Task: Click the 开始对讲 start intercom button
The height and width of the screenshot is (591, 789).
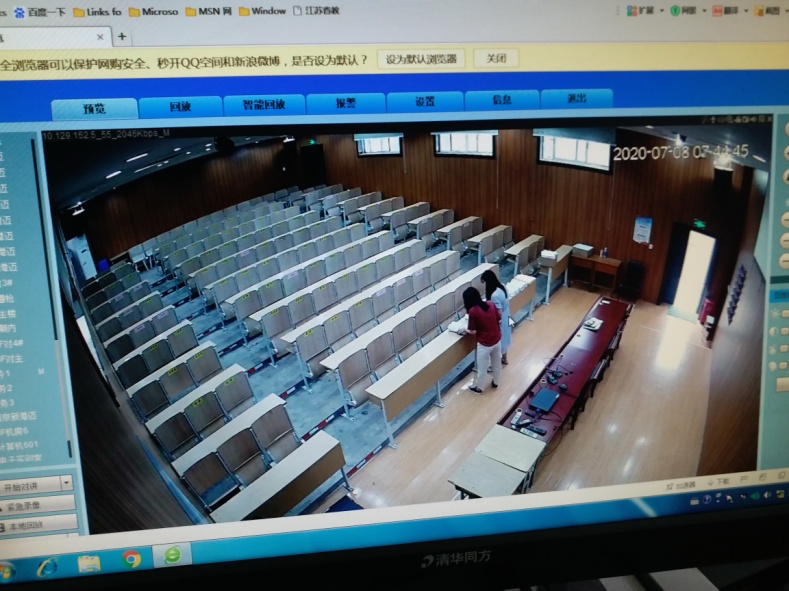Action: [x=31, y=487]
